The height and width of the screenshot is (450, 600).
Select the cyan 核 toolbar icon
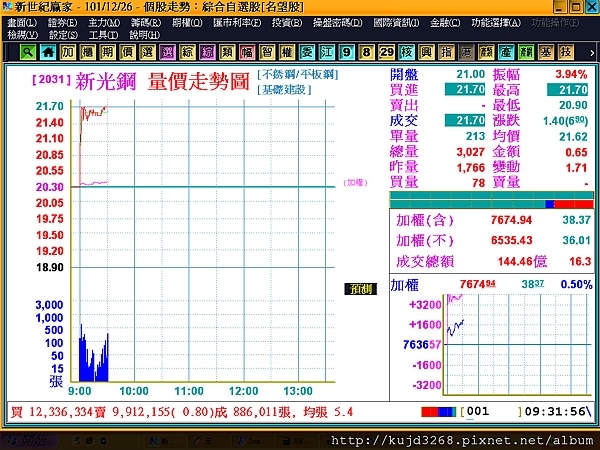[x=406, y=52]
